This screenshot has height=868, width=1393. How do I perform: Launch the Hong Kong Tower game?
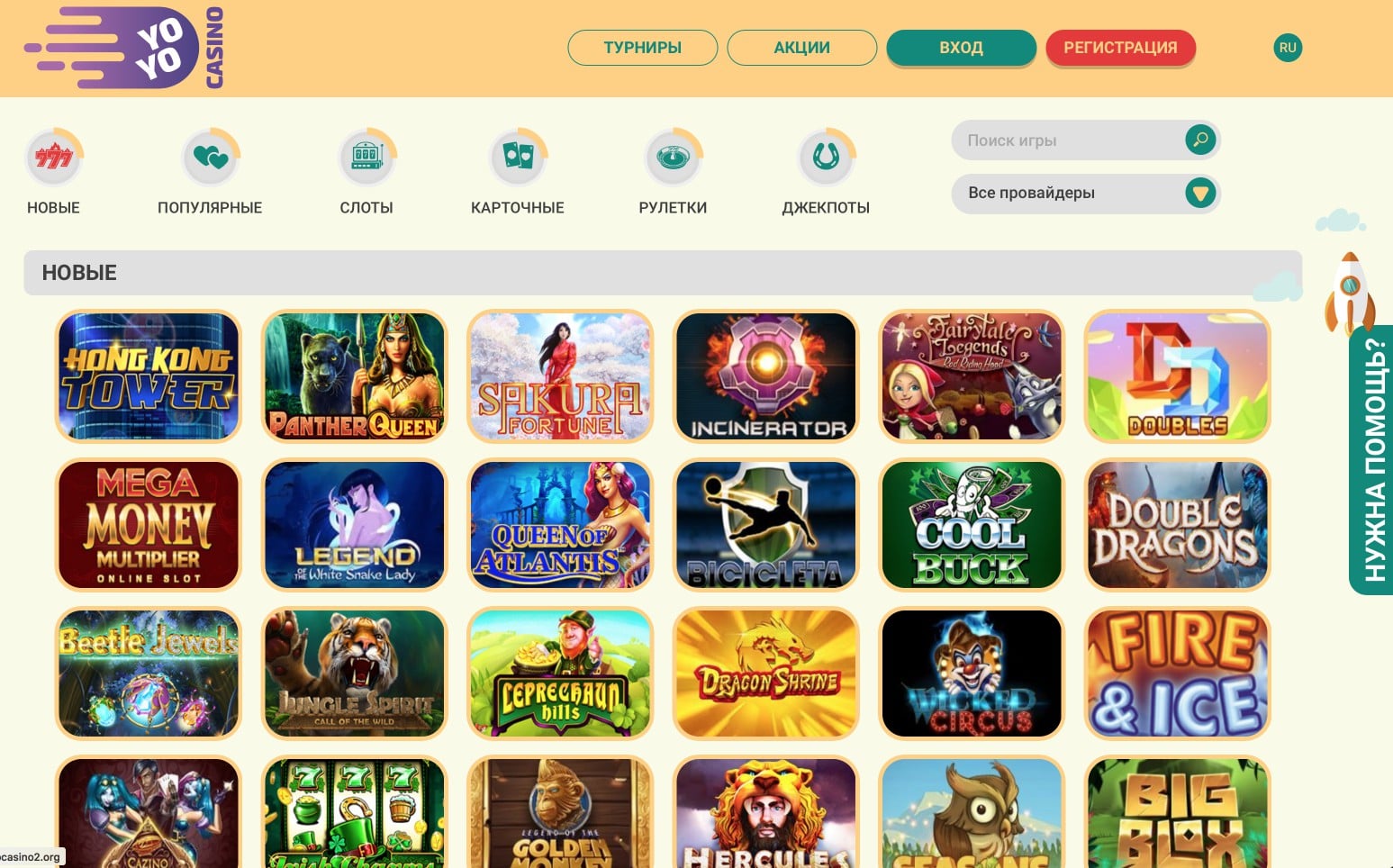[x=149, y=376]
